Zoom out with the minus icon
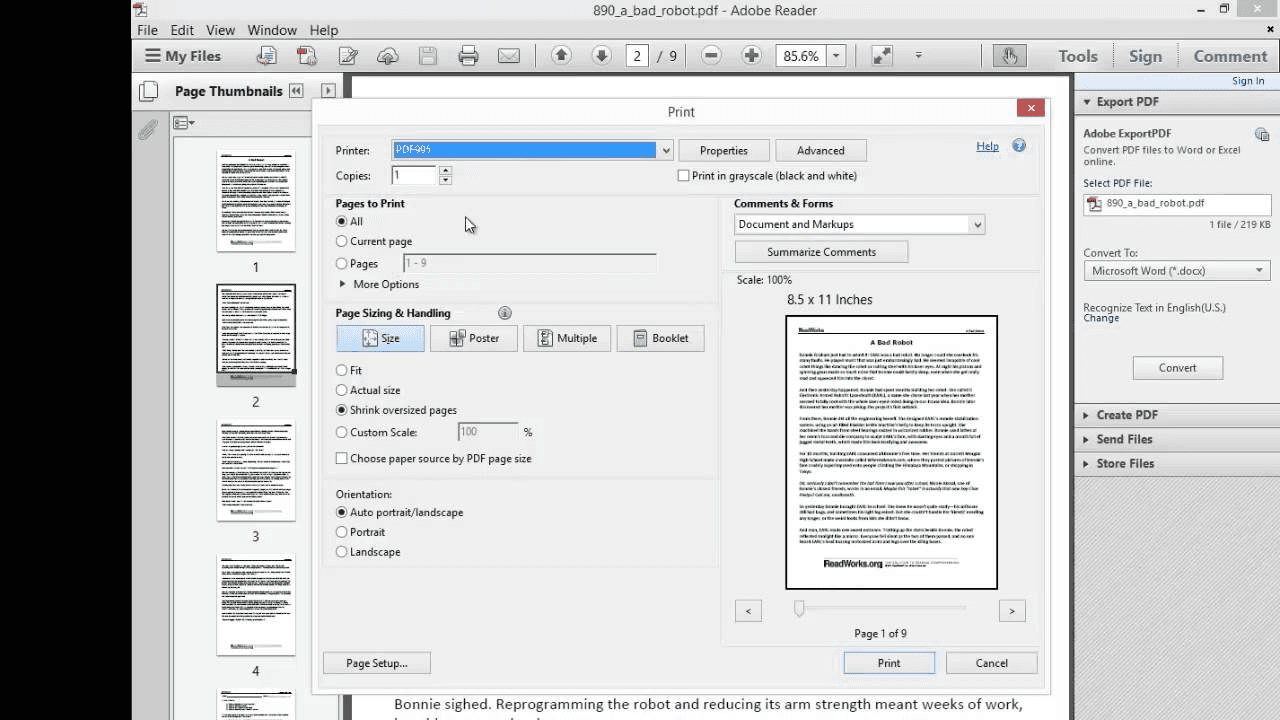The image size is (1280, 720). coord(711,56)
